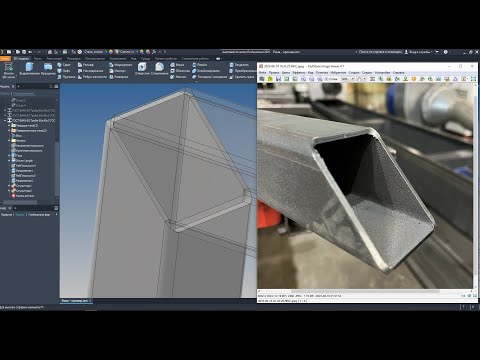
Task: Expand the Твердые тела folder node
Action: pos(9,126)
